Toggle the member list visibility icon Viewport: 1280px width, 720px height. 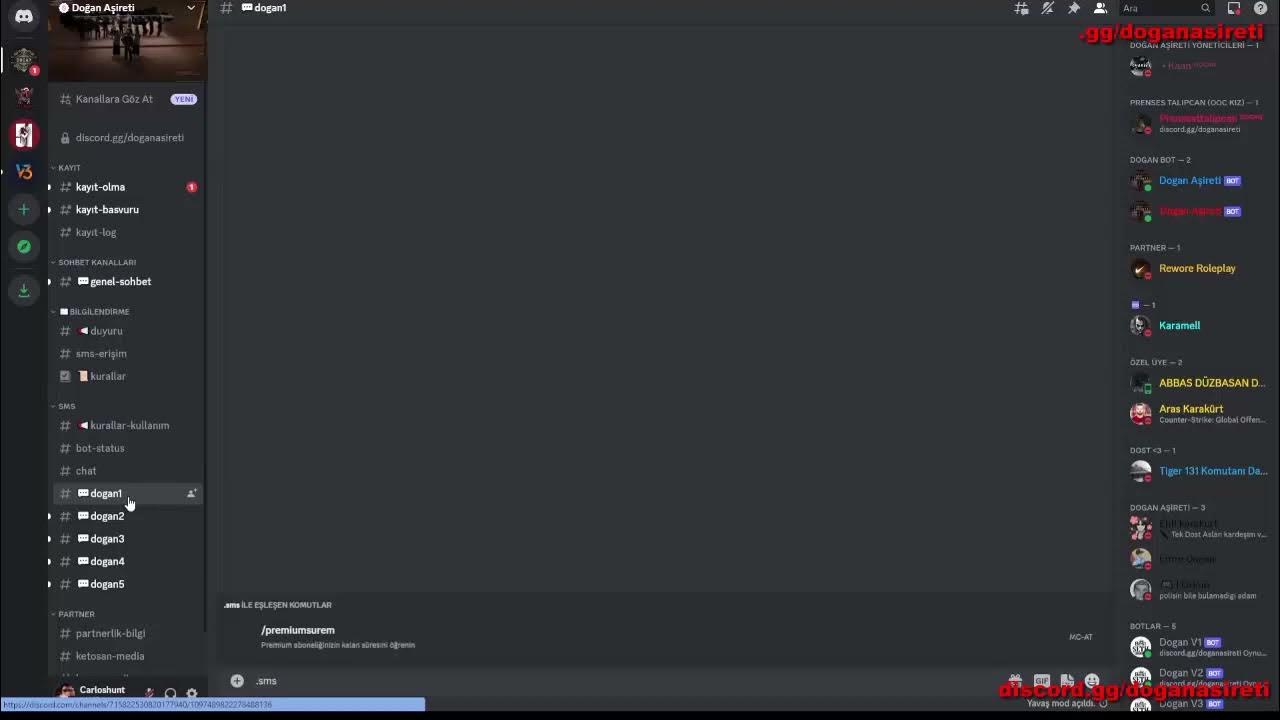point(1100,8)
